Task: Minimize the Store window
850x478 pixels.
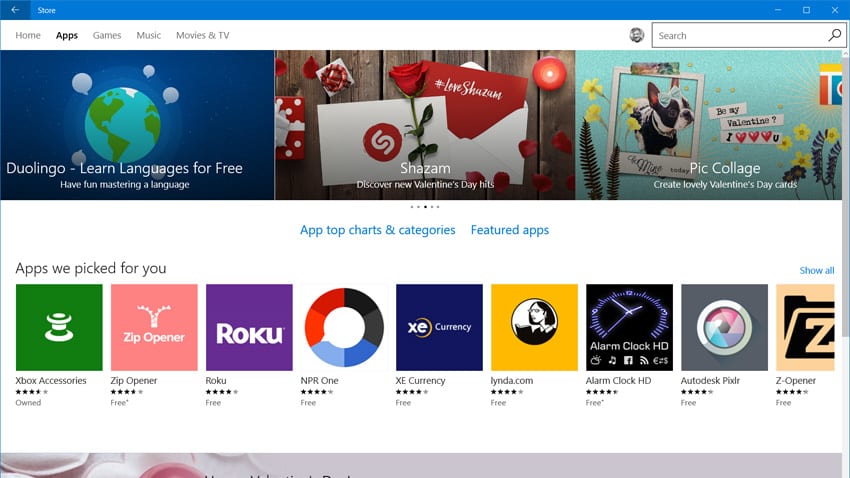Action: [x=778, y=10]
